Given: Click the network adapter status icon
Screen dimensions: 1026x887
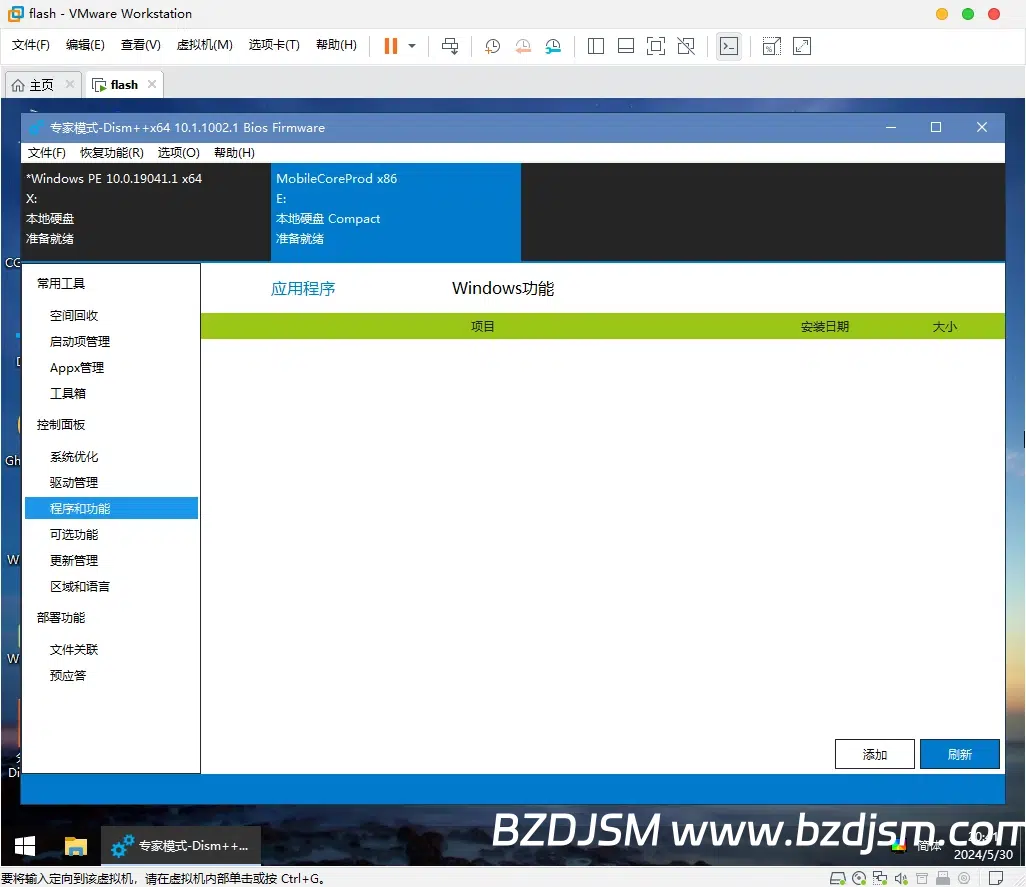Looking at the screenshot, I should click(880, 878).
